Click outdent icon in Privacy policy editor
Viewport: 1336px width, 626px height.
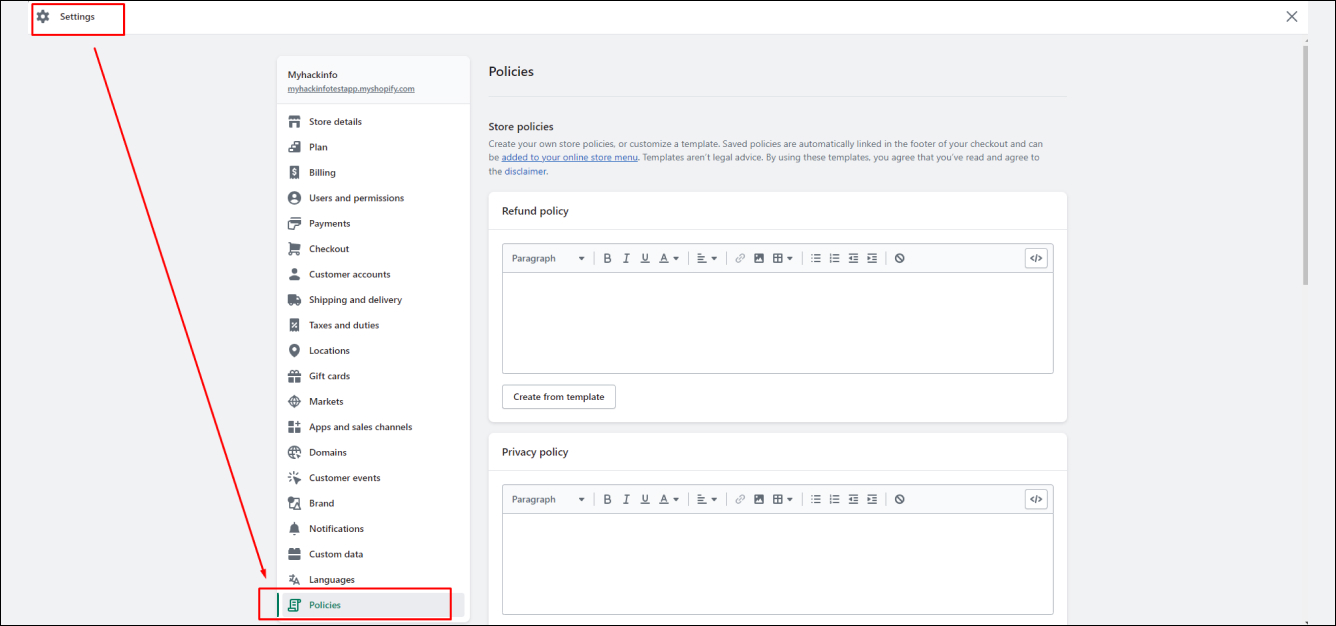[x=853, y=499]
